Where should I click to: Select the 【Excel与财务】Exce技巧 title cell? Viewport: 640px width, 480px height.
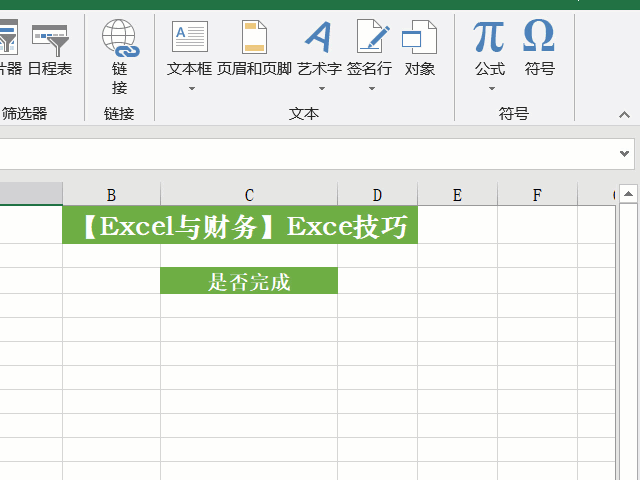(240, 225)
